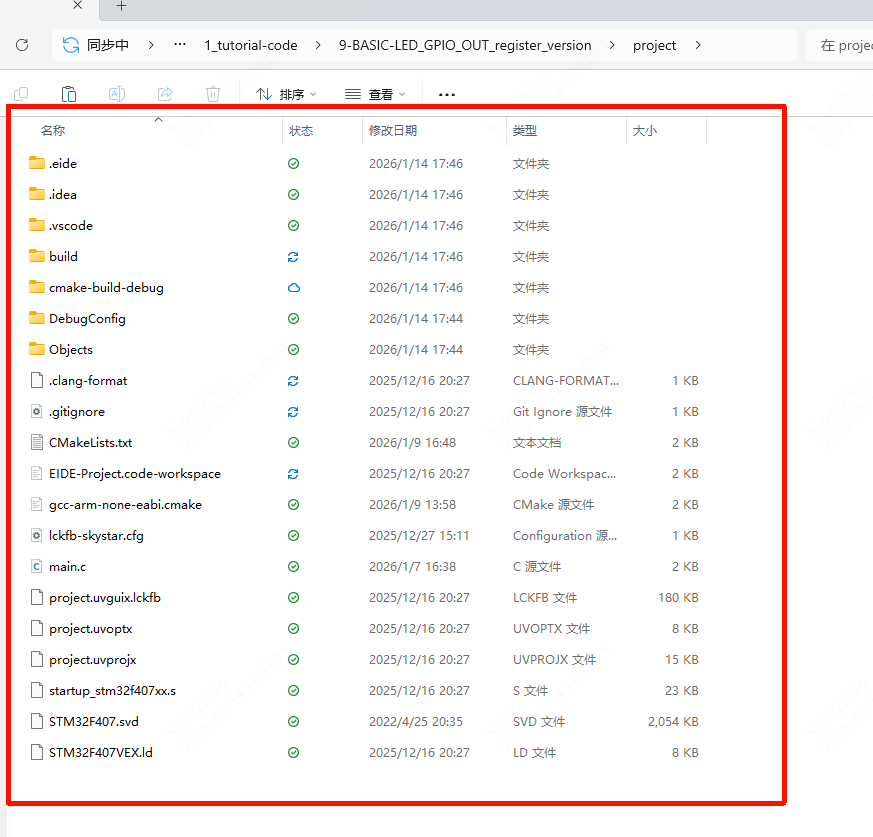This screenshot has width=873, height=837.
Task: Click cloud status icon for cmake-build-debug
Action: tap(294, 288)
